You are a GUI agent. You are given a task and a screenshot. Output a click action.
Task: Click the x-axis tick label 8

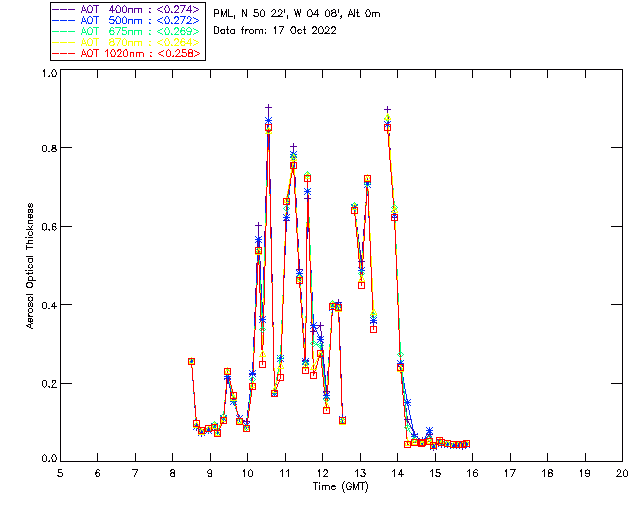(173, 473)
